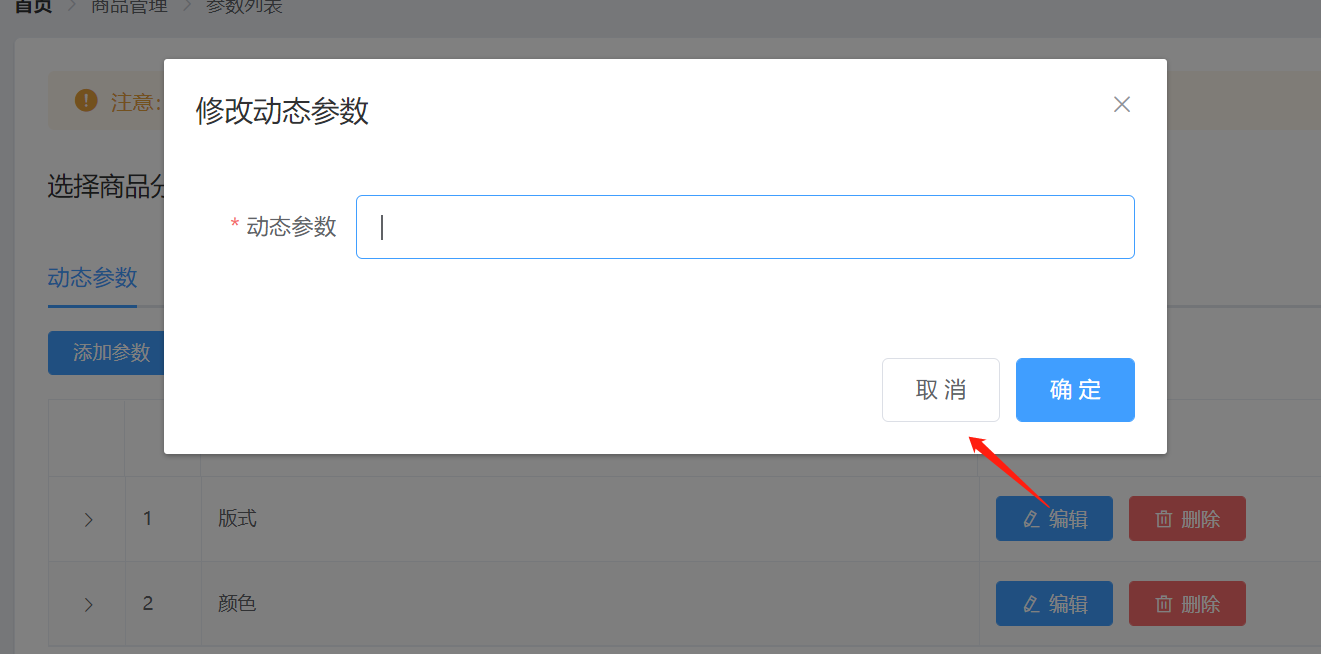Expand the 颜色 row chevron

click(88, 605)
